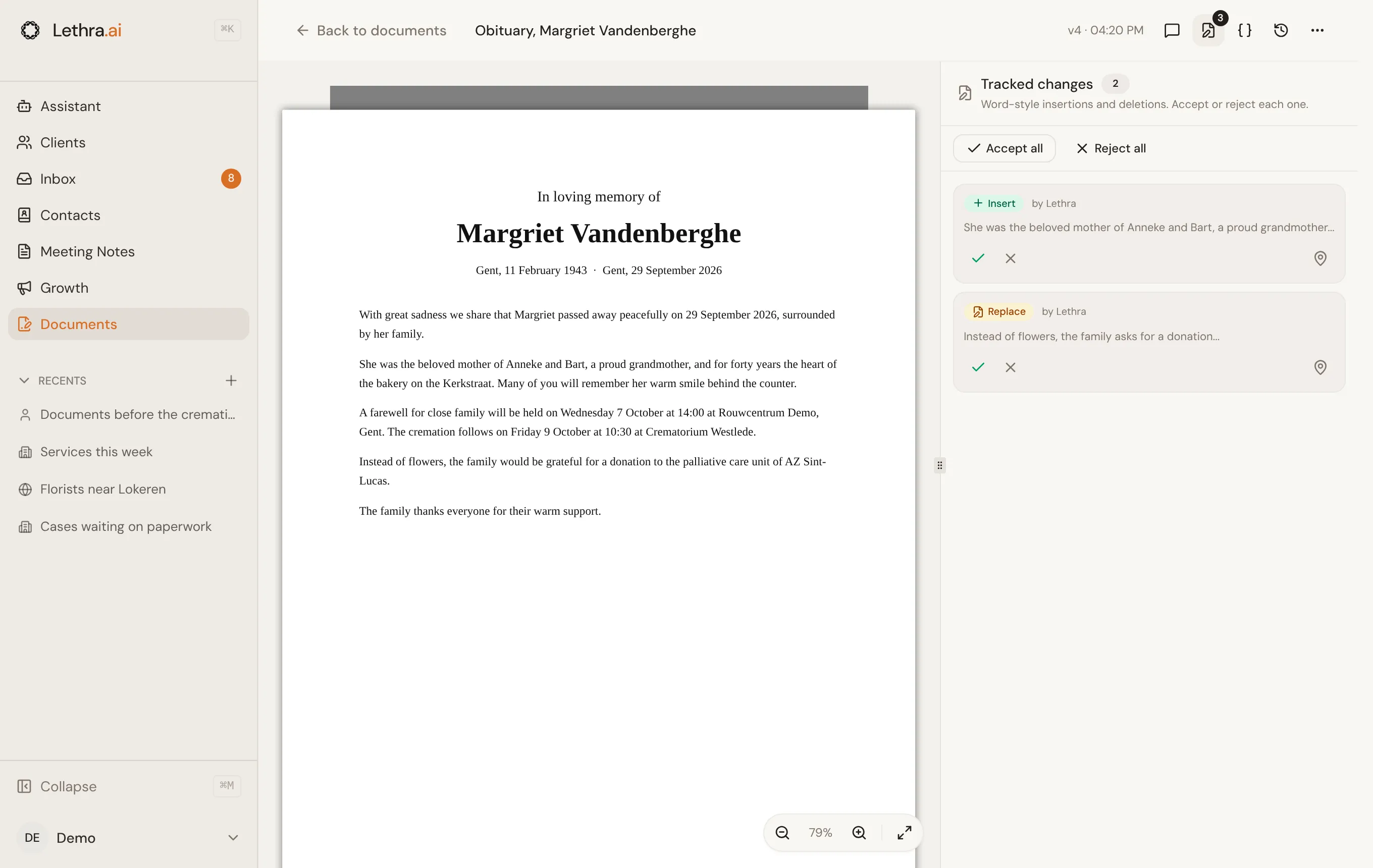Open the curly braces variables icon
The height and width of the screenshot is (868, 1373).
[1244, 30]
